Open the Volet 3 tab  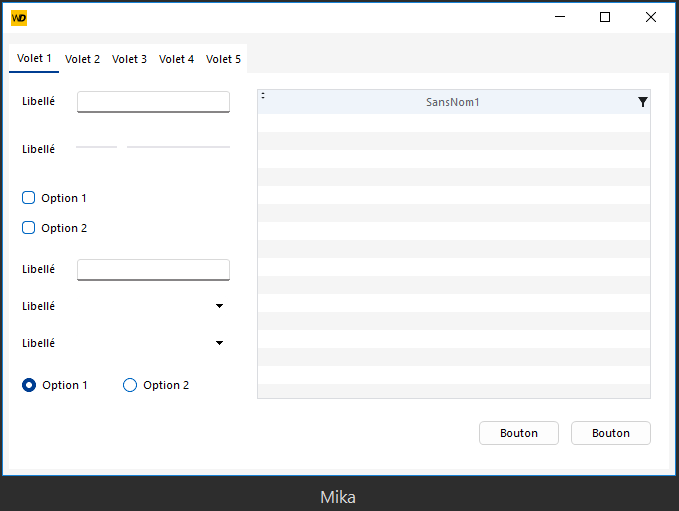point(129,59)
